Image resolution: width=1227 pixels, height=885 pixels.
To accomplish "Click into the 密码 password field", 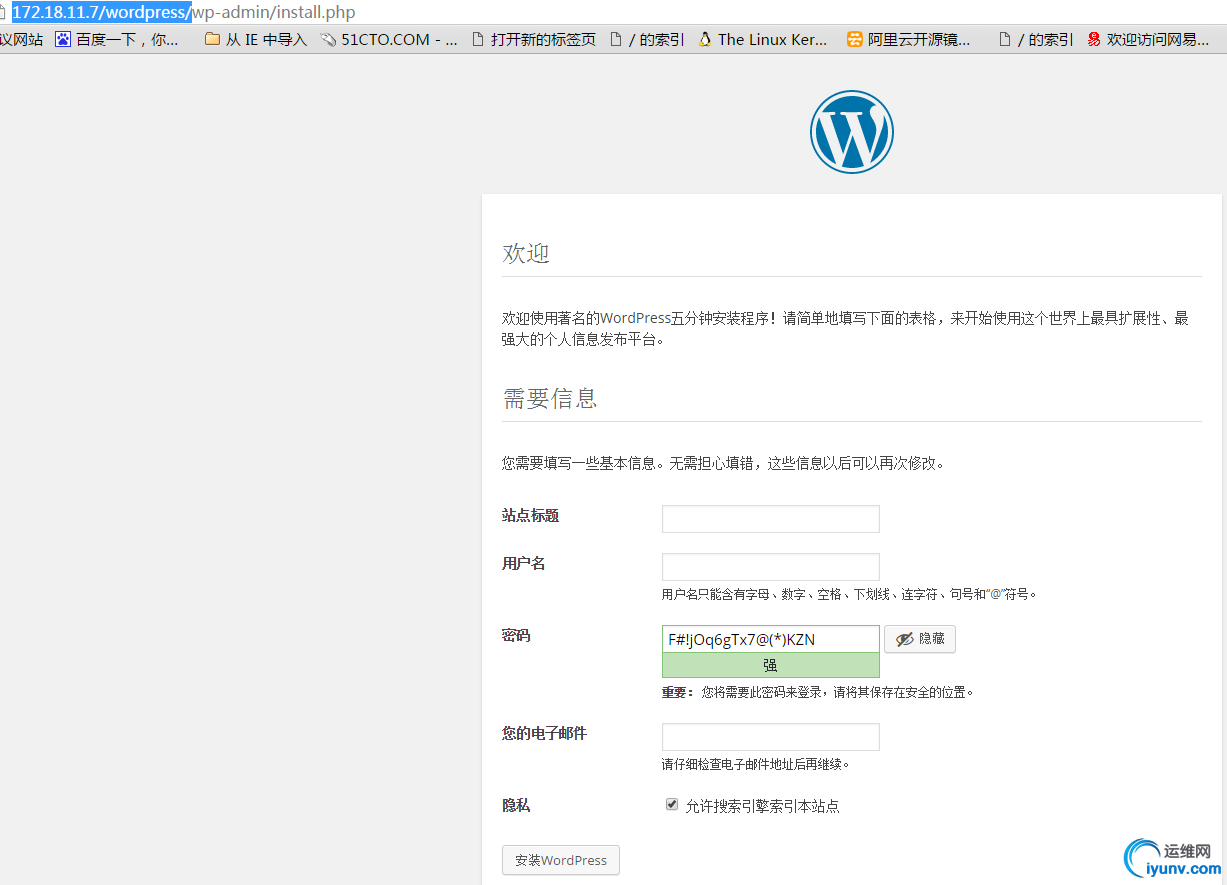I will (771, 639).
